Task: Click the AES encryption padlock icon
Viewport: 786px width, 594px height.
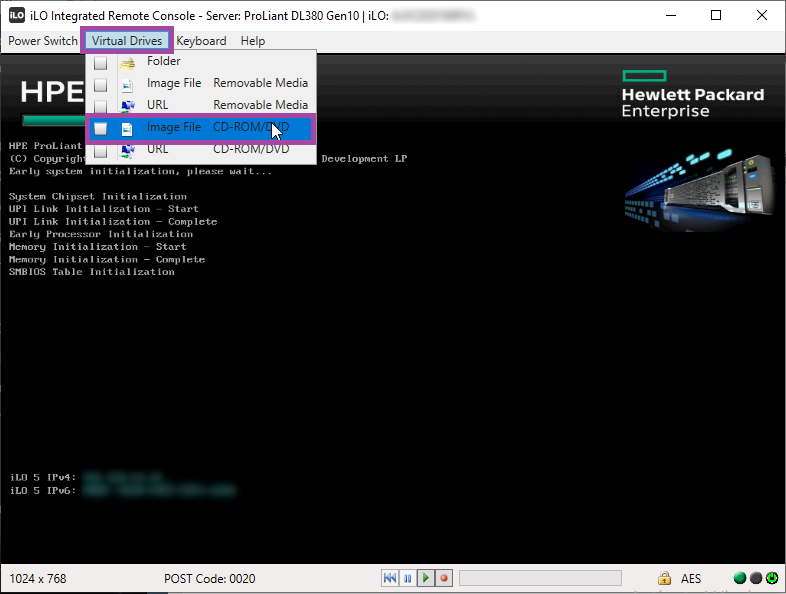Action: pyautogui.click(x=664, y=578)
